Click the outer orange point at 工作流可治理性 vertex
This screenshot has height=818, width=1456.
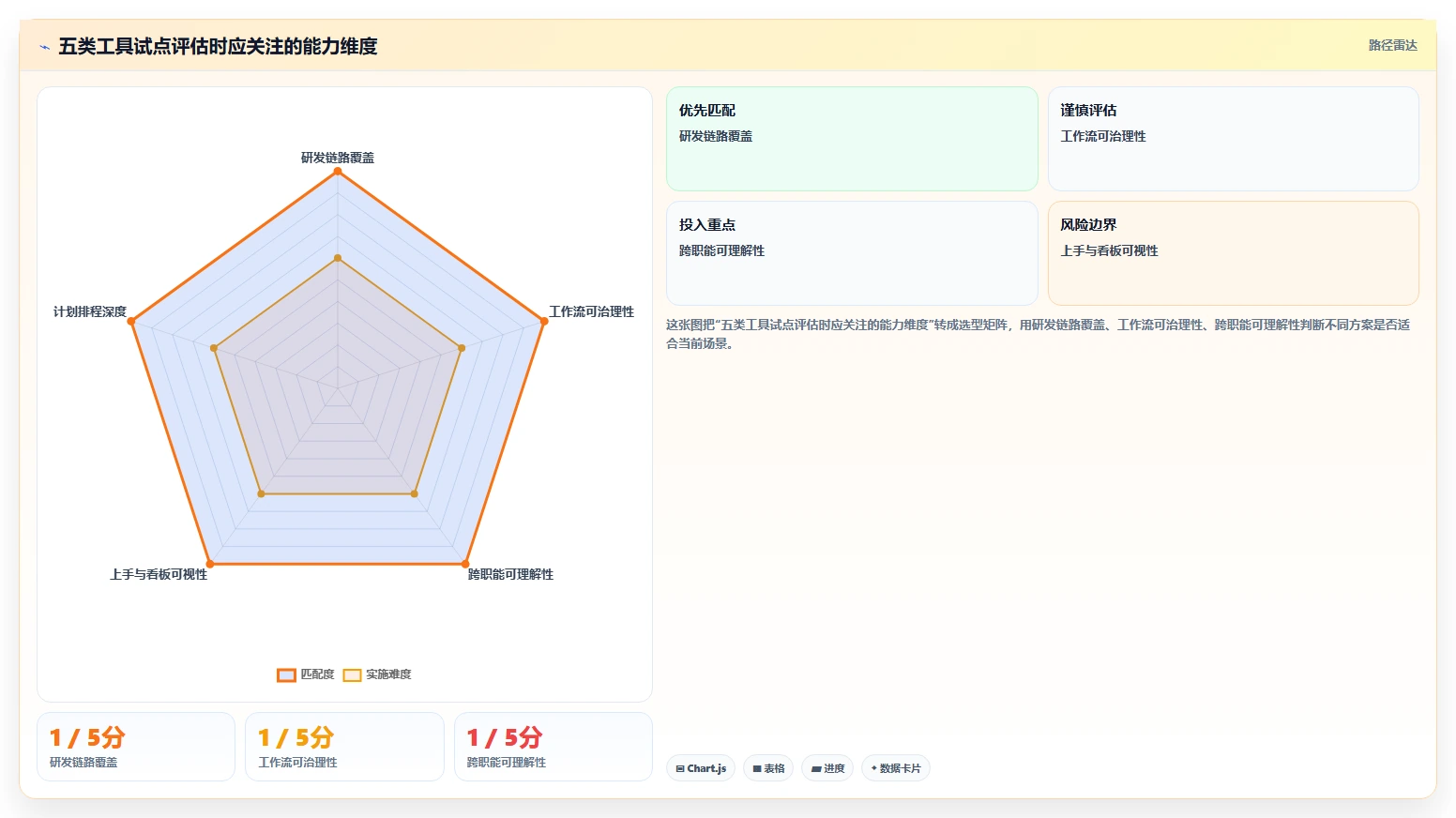tap(544, 321)
